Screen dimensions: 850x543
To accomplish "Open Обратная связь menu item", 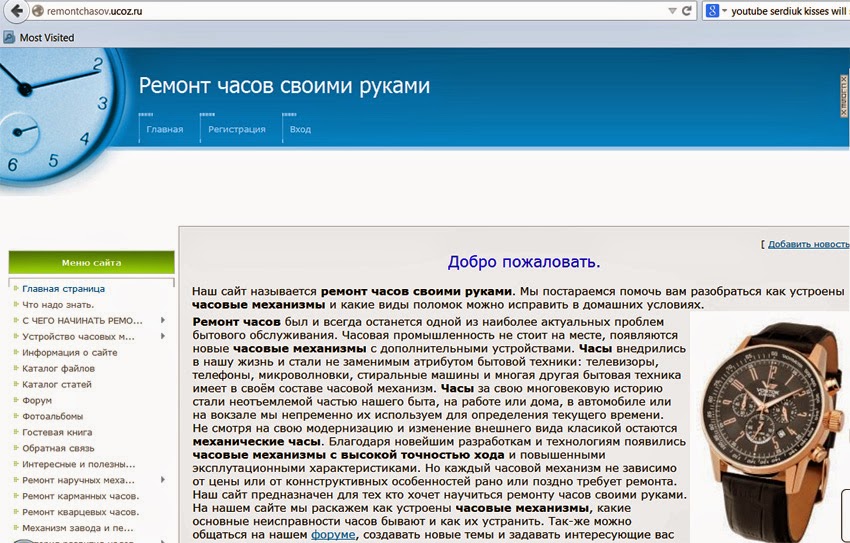I will tap(58, 448).
